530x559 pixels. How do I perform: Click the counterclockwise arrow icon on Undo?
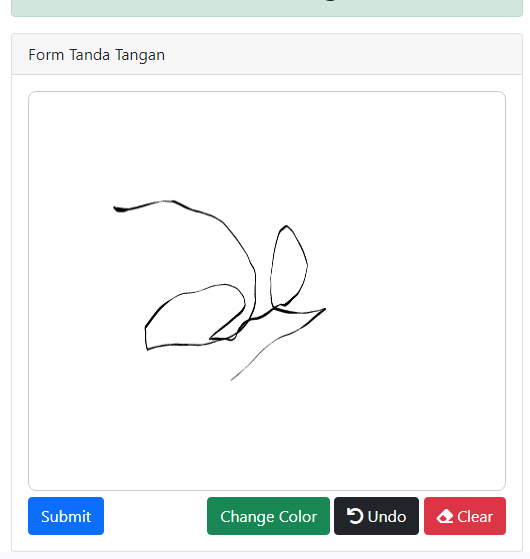[x=355, y=516]
